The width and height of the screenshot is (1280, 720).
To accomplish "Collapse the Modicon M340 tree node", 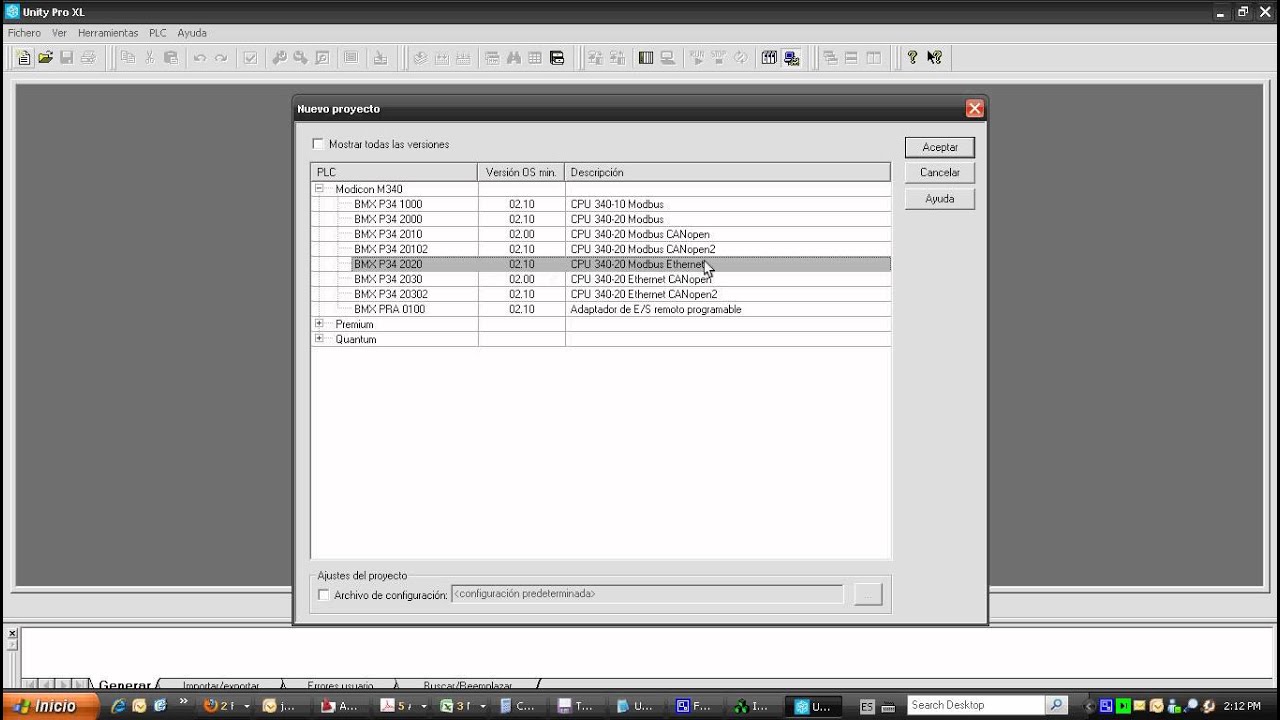I will [x=320, y=188].
